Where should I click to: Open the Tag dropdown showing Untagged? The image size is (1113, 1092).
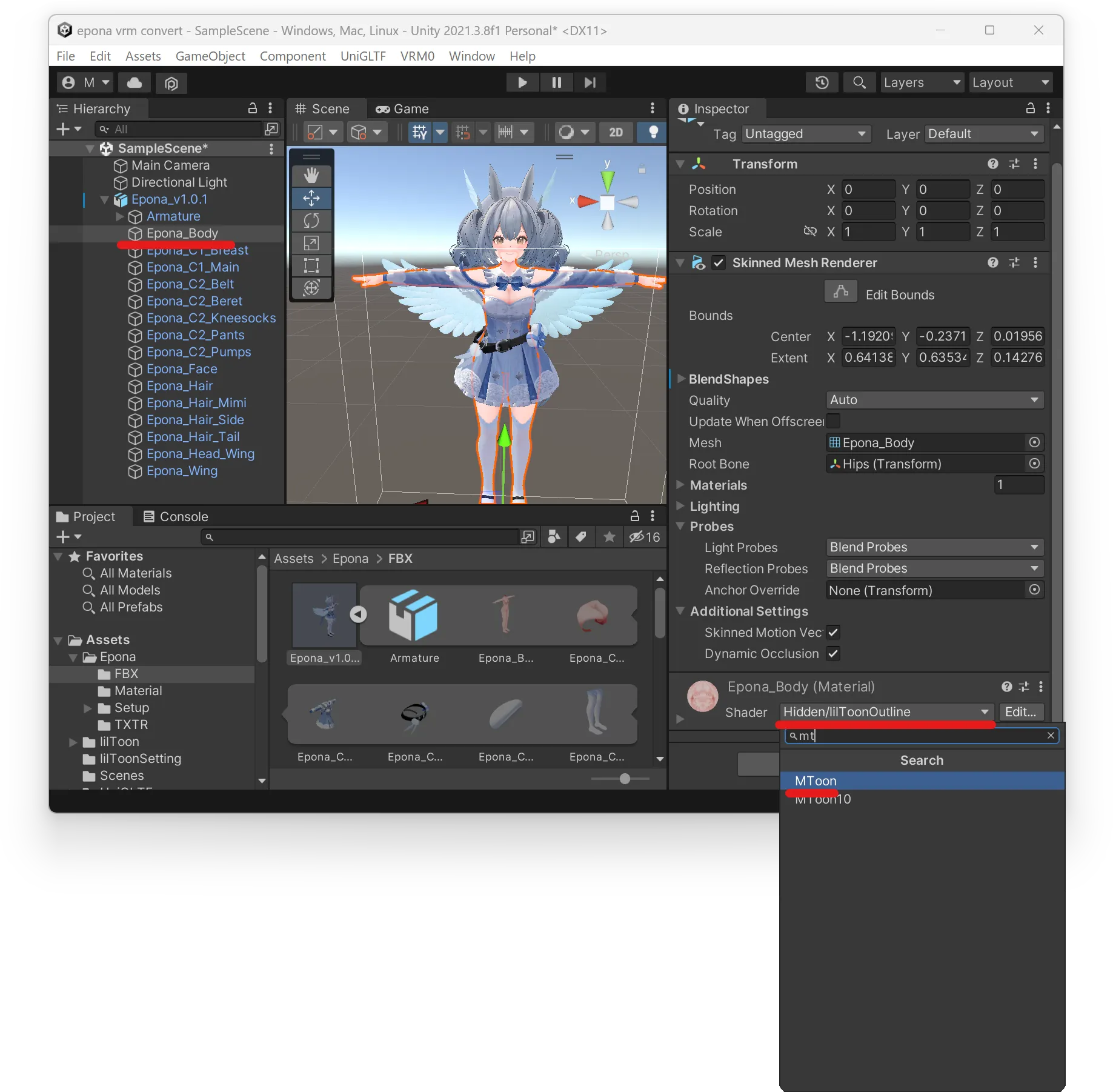[806, 134]
